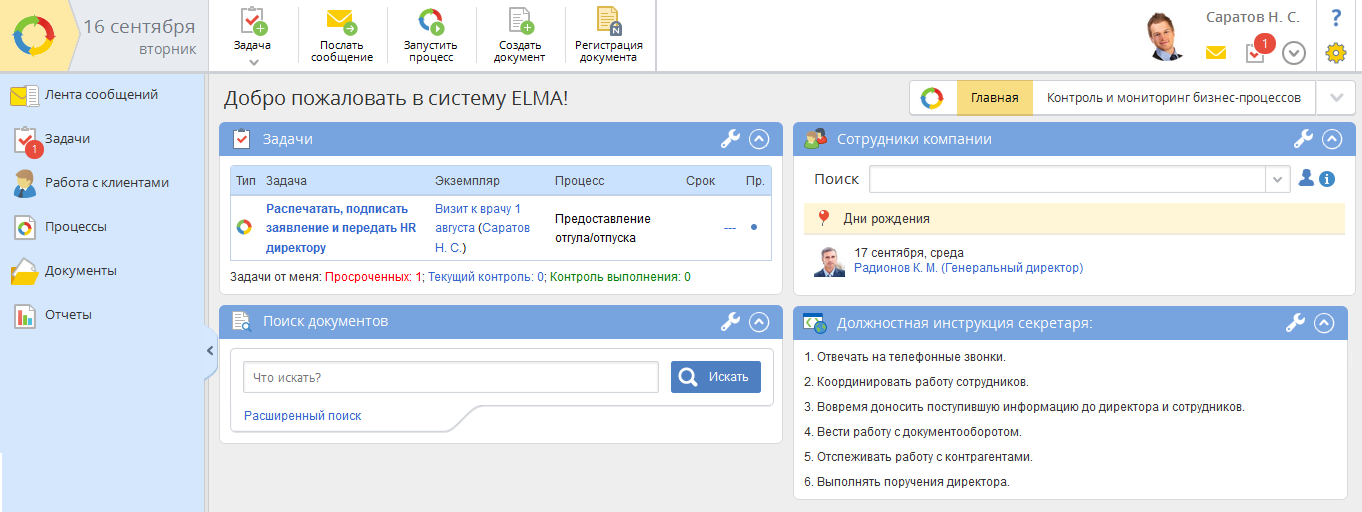Open Радионов К. М. employee link
1362x512 pixels.
coord(969,268)
